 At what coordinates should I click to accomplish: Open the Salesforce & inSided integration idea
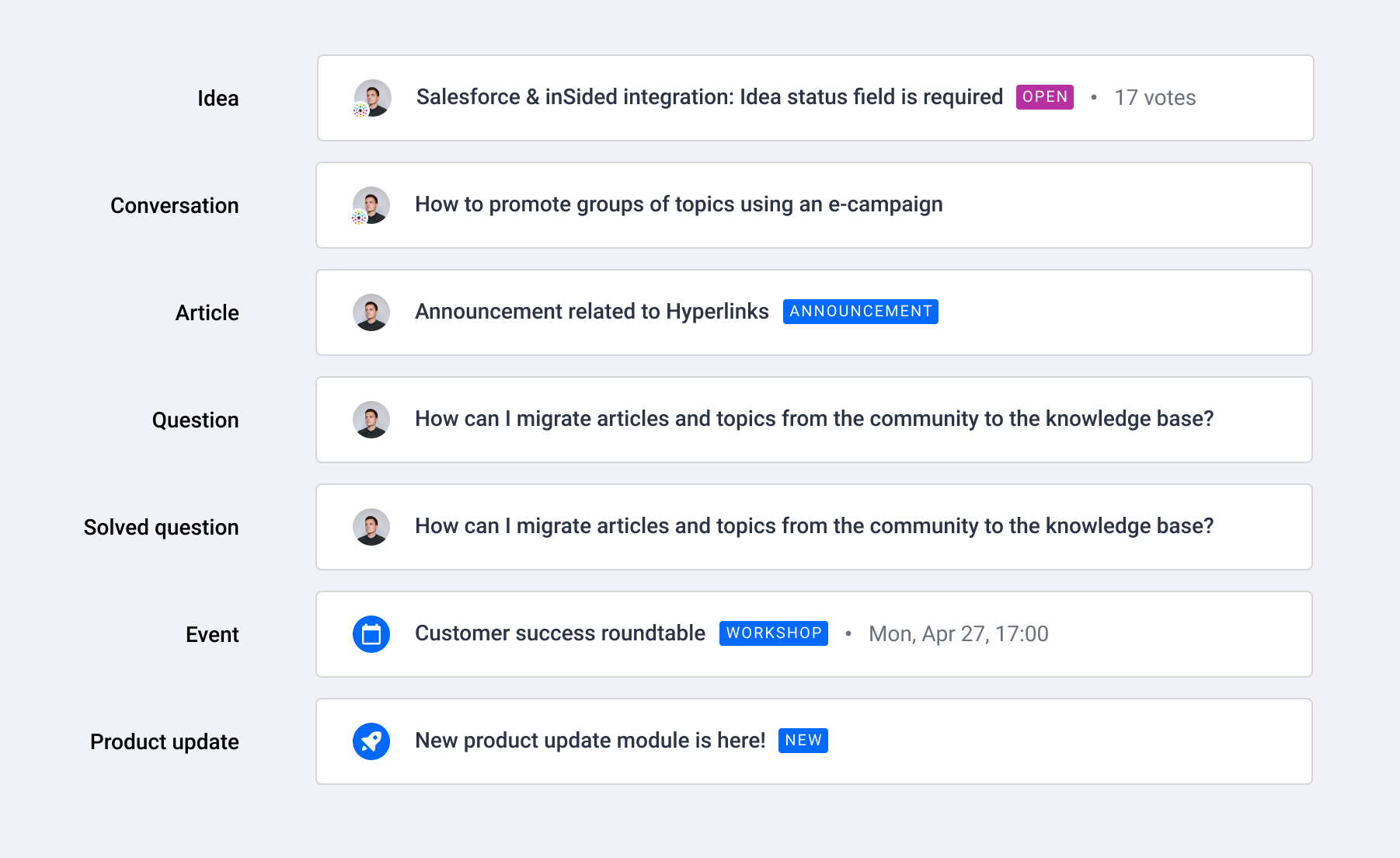tap(709, 97)
